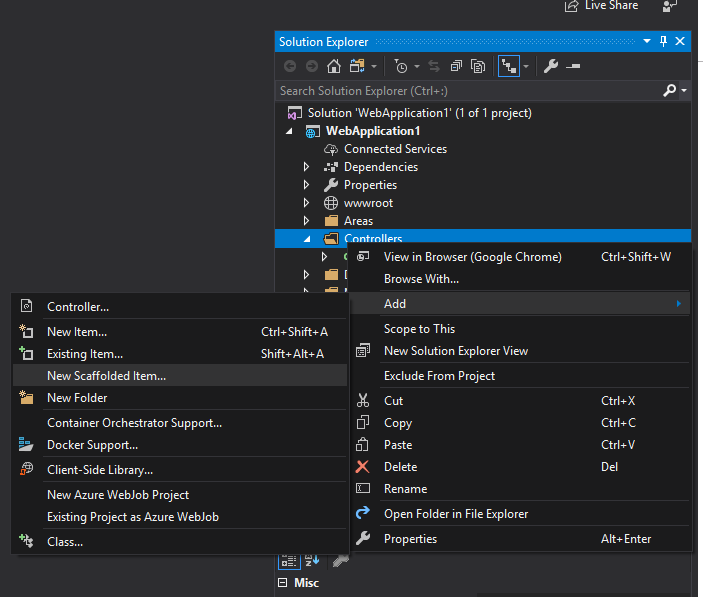Toggle the Track Active Item nesting button
This screenshot has width=703, height=597.
[x=509, y=66]
